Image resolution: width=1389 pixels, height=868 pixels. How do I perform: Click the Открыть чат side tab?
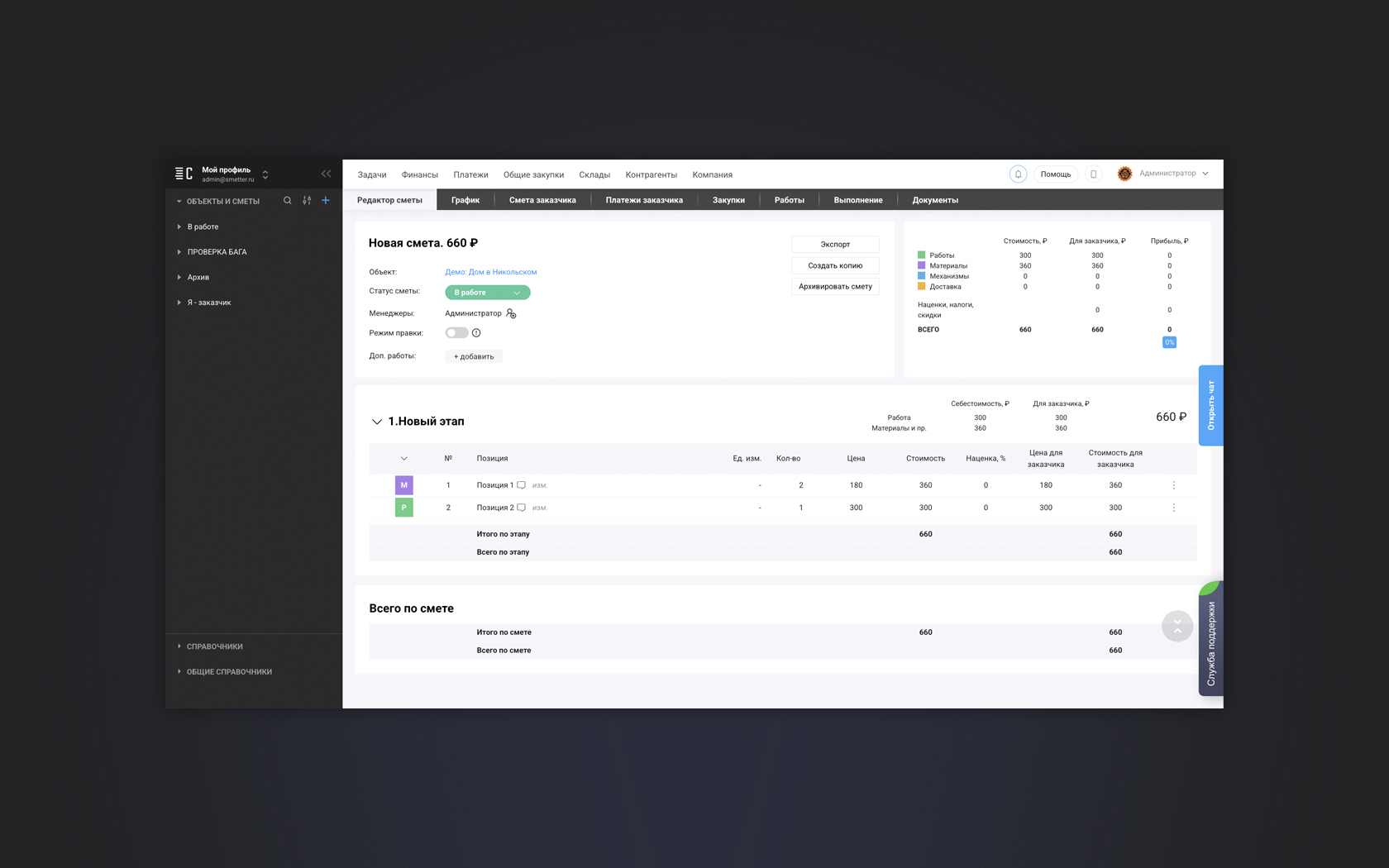[x=1210, y=405]
